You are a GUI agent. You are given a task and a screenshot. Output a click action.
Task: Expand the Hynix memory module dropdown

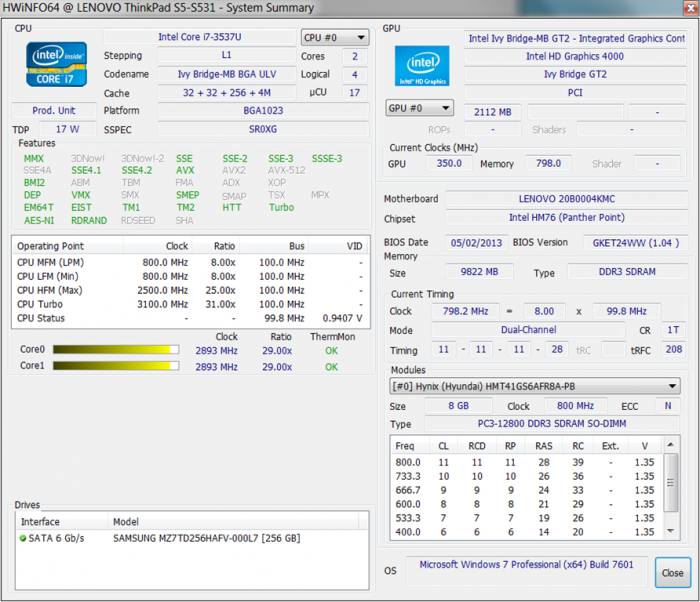coord(534,386)
